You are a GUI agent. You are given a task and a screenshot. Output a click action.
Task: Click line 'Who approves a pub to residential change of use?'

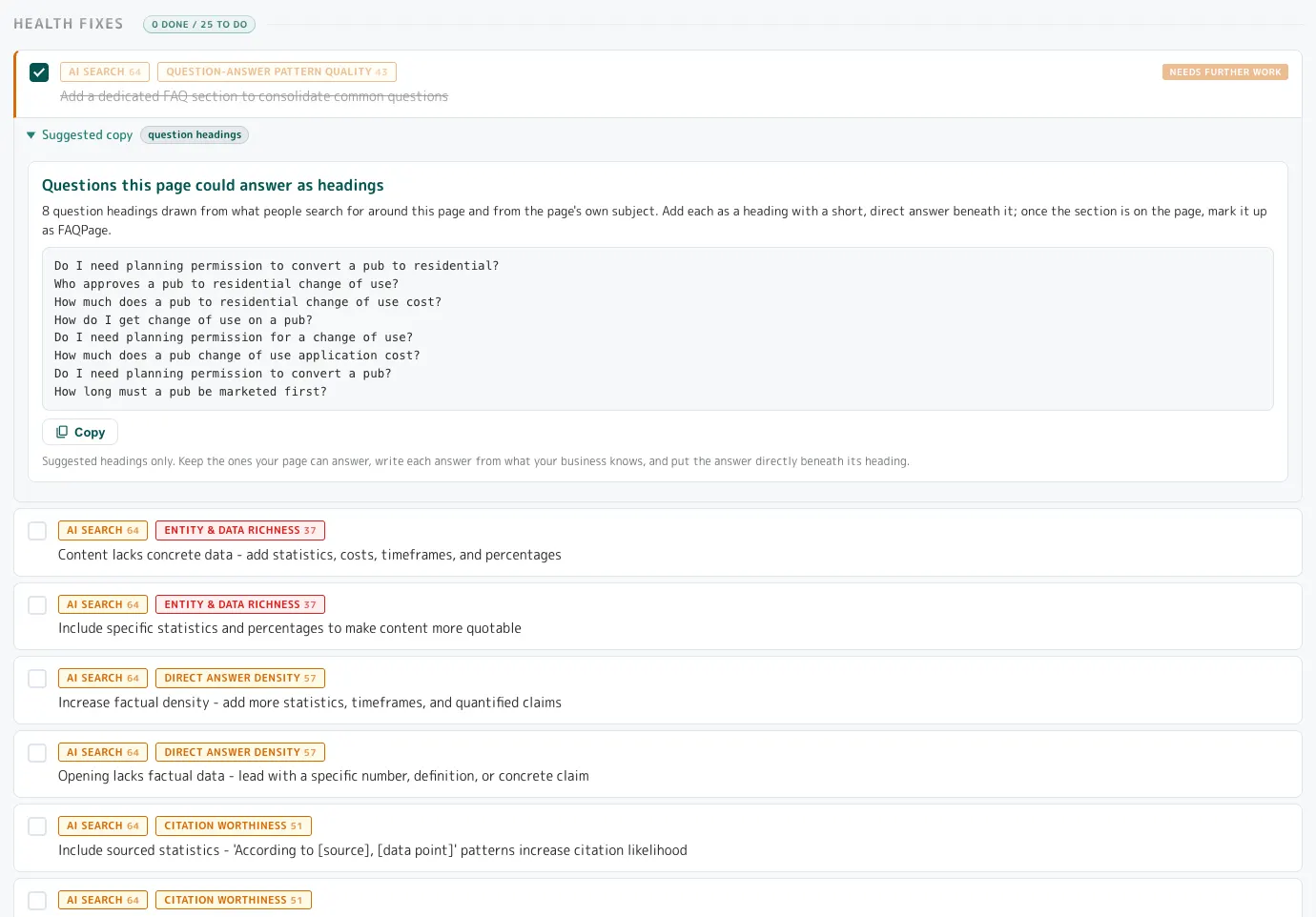(x=226, y=284)
